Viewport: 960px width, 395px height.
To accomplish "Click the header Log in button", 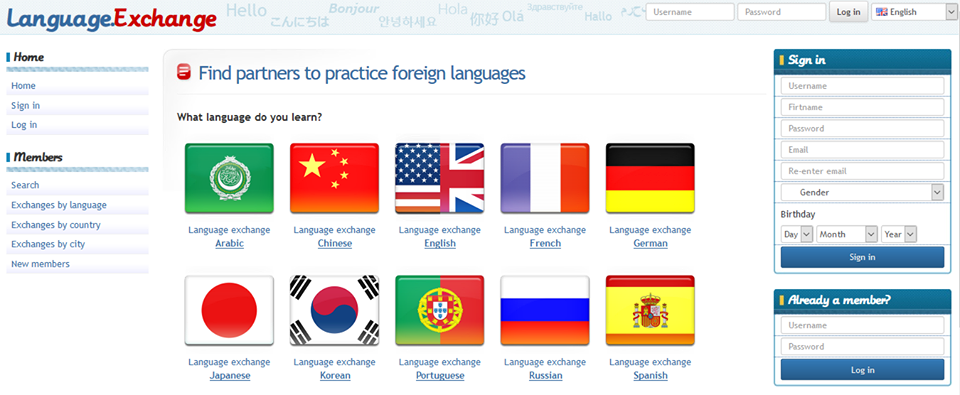I will [848, 12].
